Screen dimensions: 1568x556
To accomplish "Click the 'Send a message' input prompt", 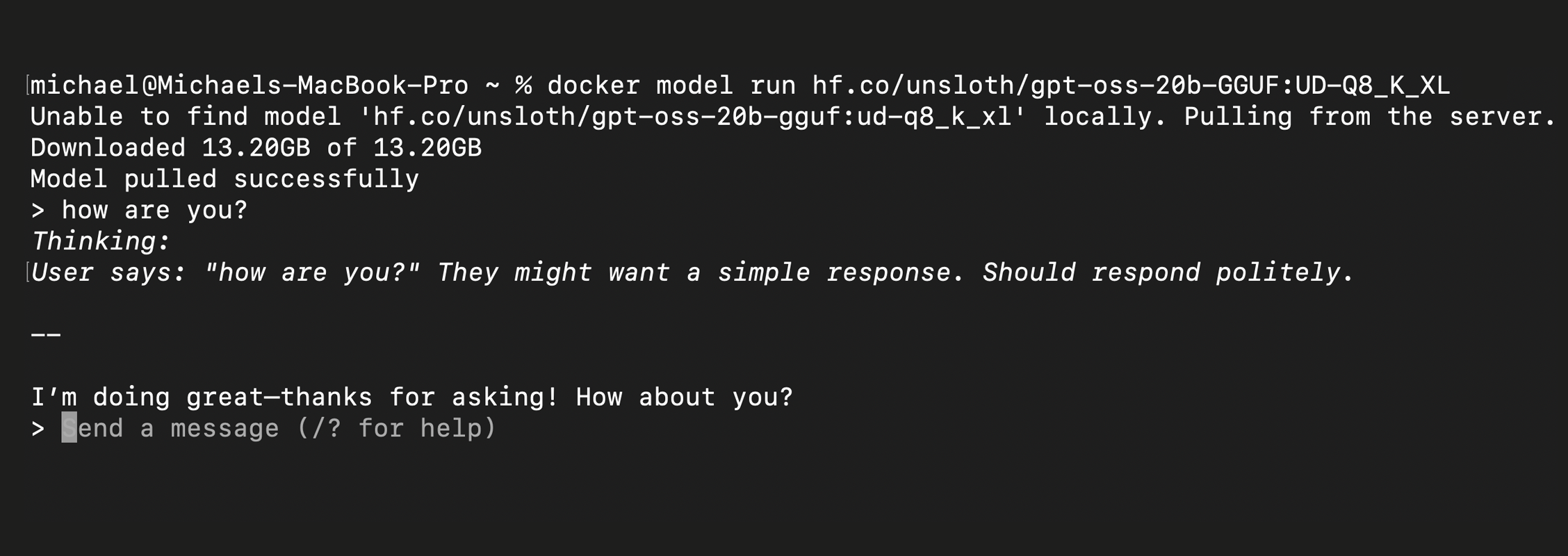I will click(278, 428).
